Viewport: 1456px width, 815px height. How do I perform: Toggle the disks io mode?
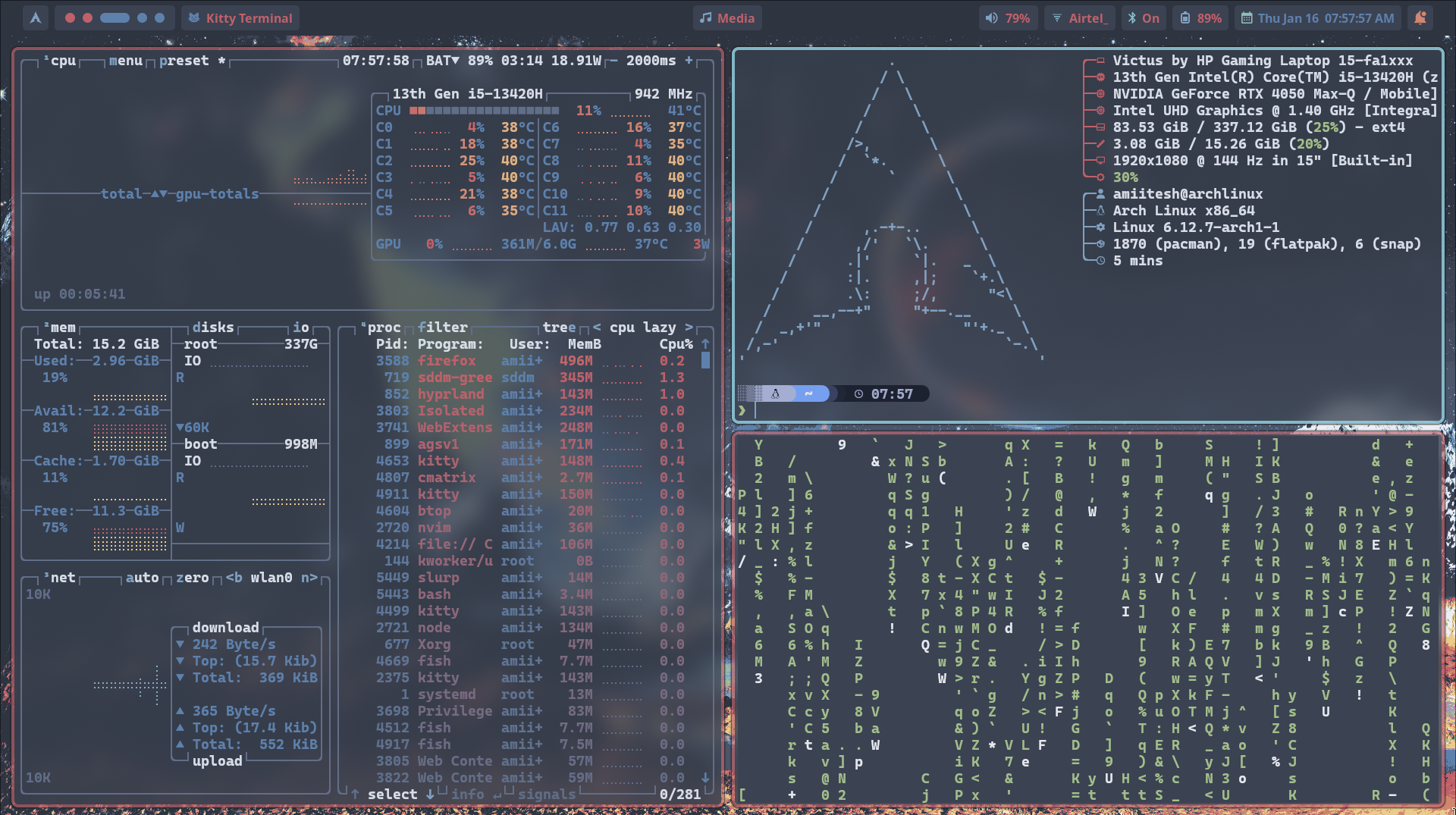point(300,328)
